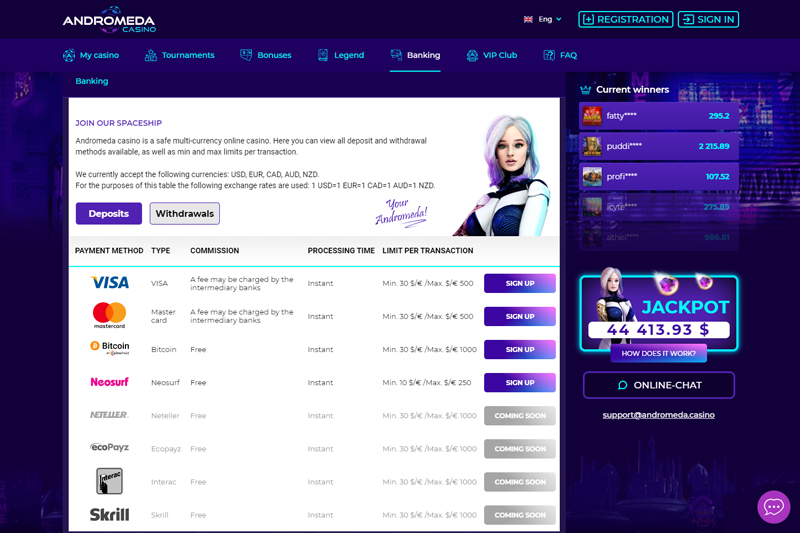Click COMING SOON in the Interac row
The height and width of the screenshot is (533, 800).
[x=520, y=482]
